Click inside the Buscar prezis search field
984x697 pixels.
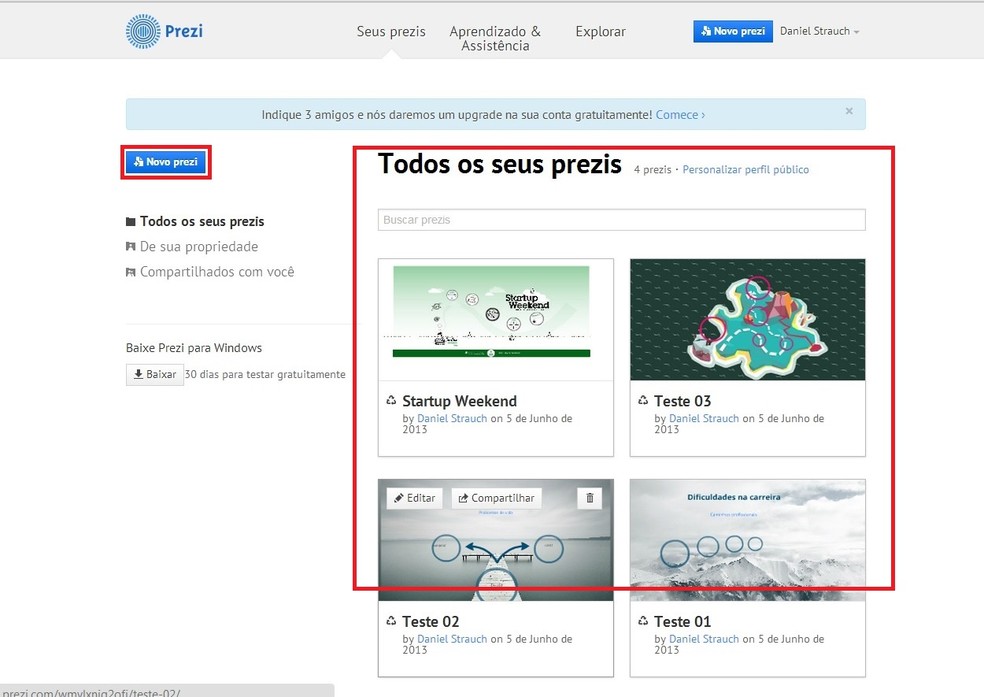tap(621, 219)
